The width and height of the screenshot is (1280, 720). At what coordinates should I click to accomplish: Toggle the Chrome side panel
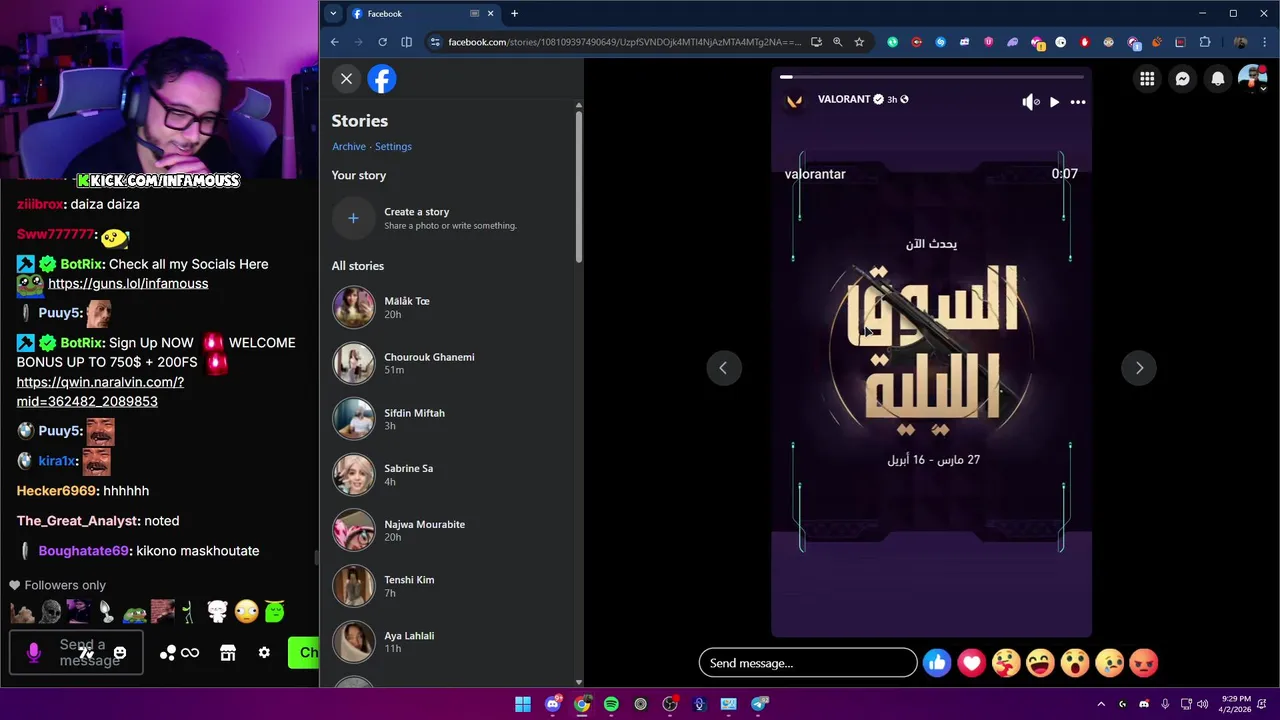pyautogui.click(x=406, y=42)
